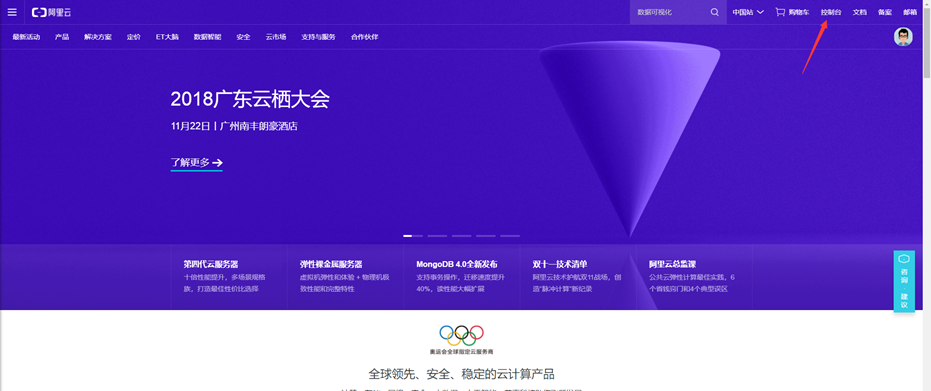Viewport: 931px width, 391px height.
Task: Open the shopping cart icon
Action: [780, 12]
